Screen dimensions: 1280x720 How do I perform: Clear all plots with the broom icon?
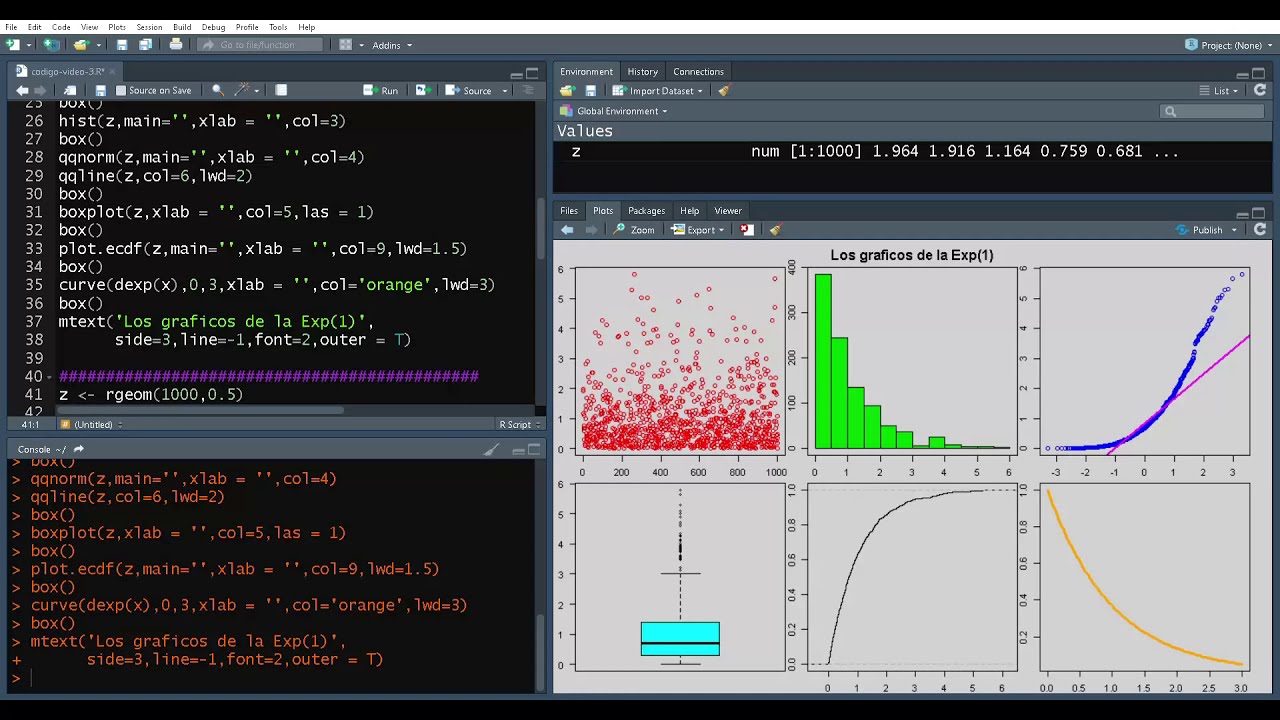click(774, 230)
